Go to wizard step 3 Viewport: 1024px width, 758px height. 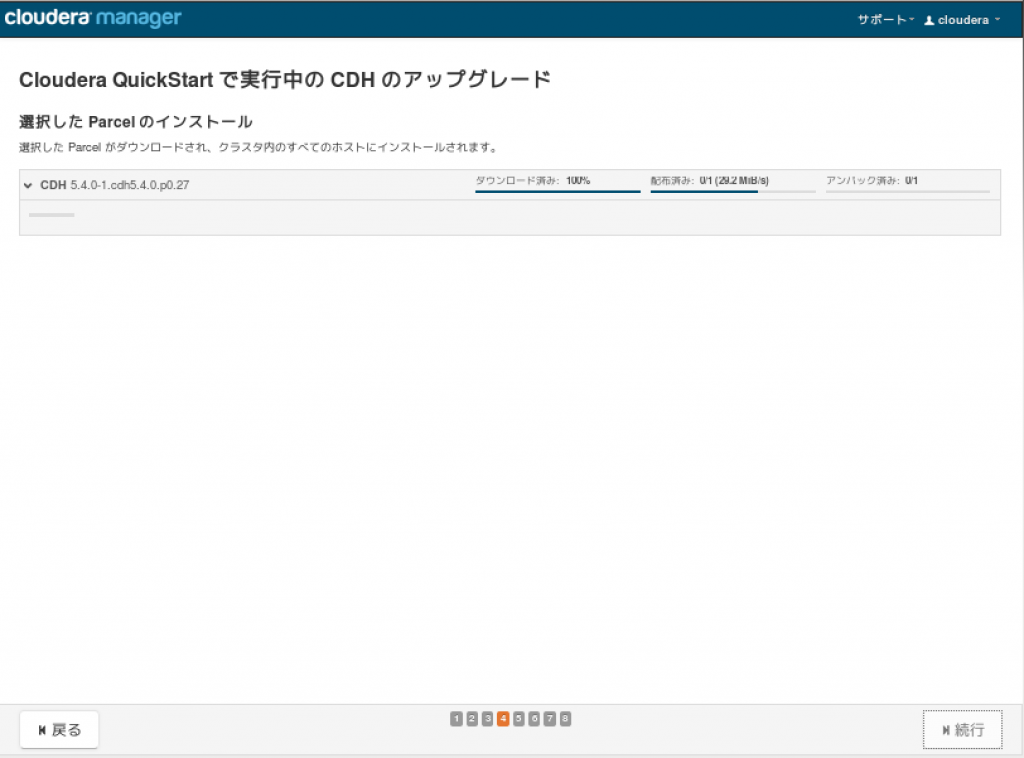[x=488, y=719]
